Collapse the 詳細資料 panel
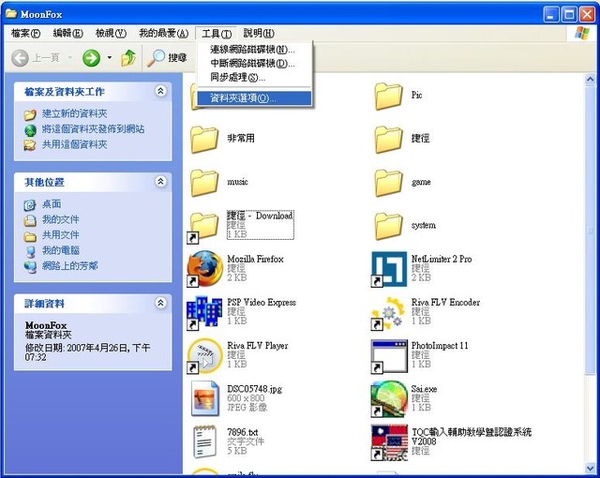This screenshot has height=478, width=600. [x=161, y=303]
